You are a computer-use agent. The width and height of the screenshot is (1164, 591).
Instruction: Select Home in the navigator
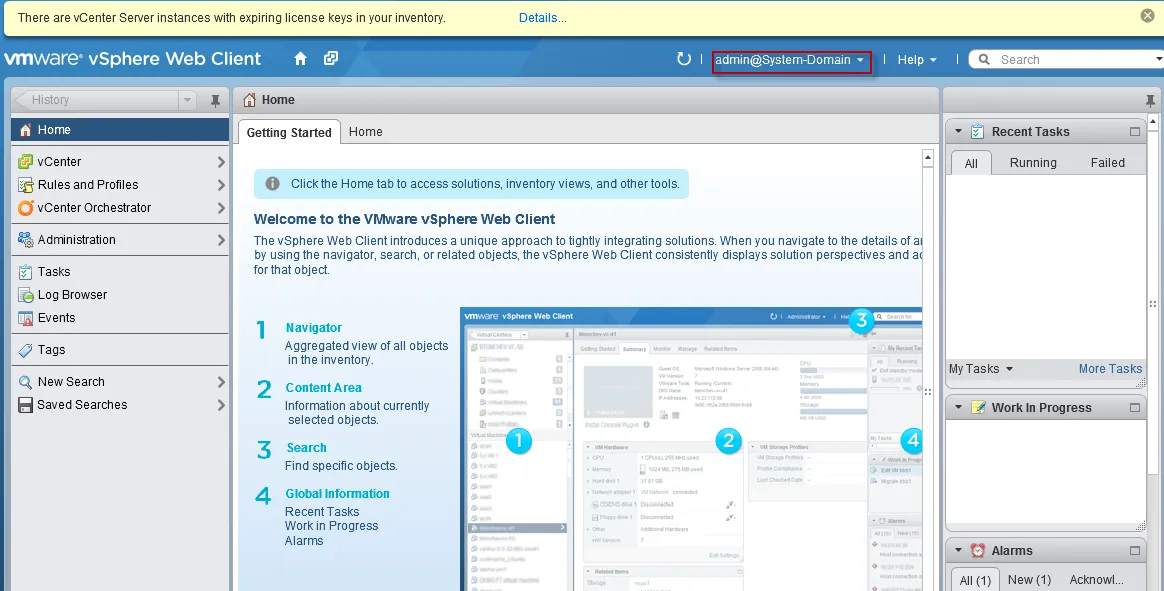pos(120,130)
